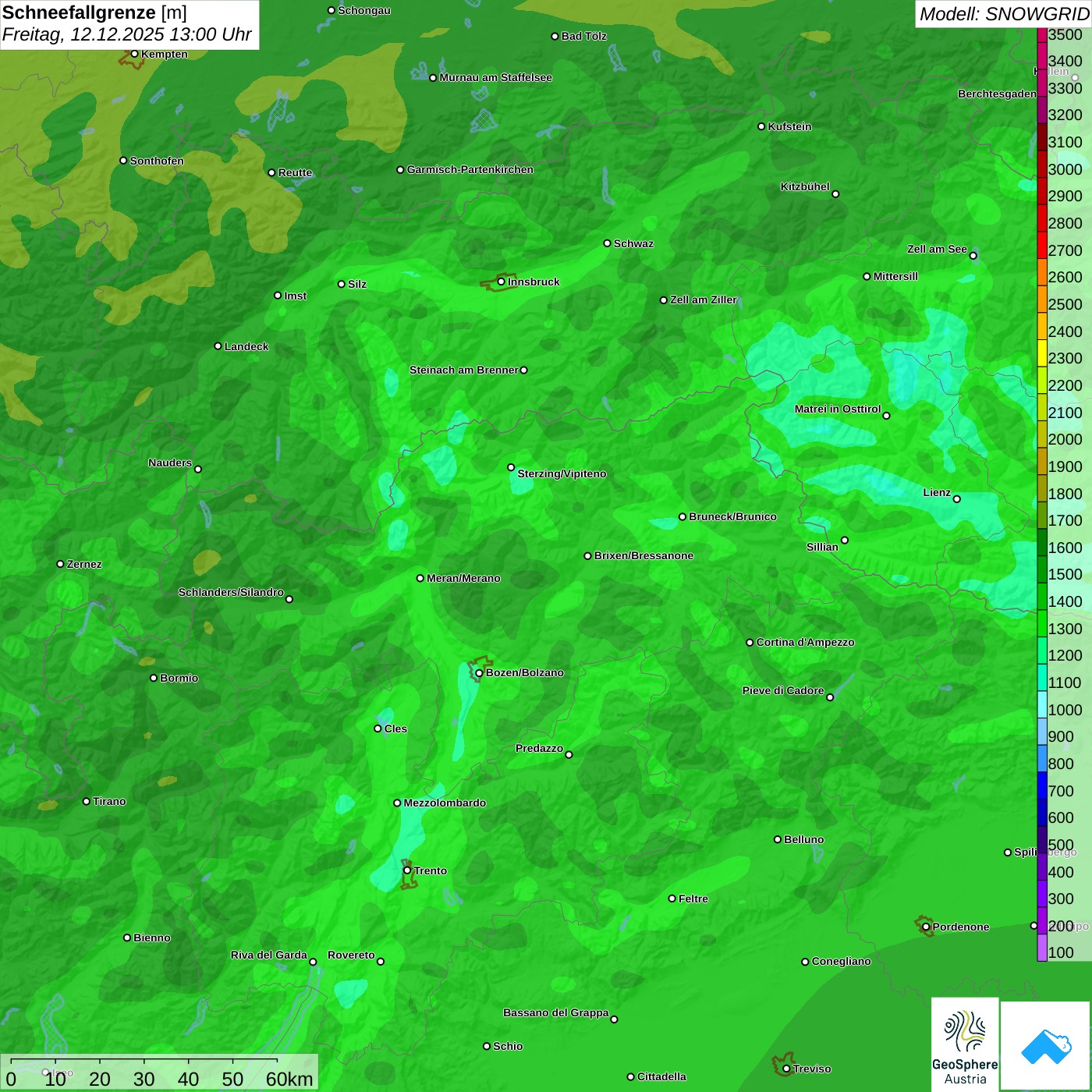Click the Murnau am Staffelsee label
This screenshot has height=1092, width=1092.
click(496, 77)
